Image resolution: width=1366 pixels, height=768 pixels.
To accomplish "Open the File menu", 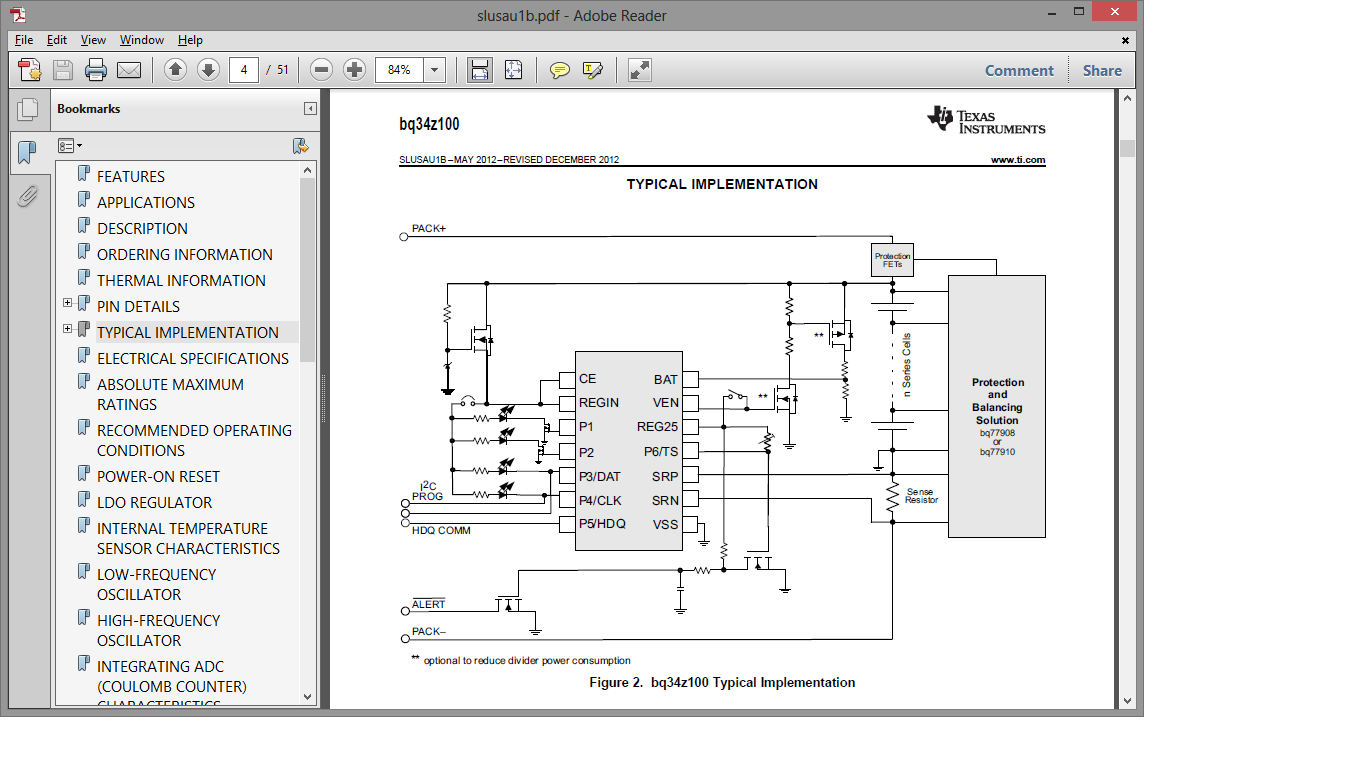I will (24, 40).
